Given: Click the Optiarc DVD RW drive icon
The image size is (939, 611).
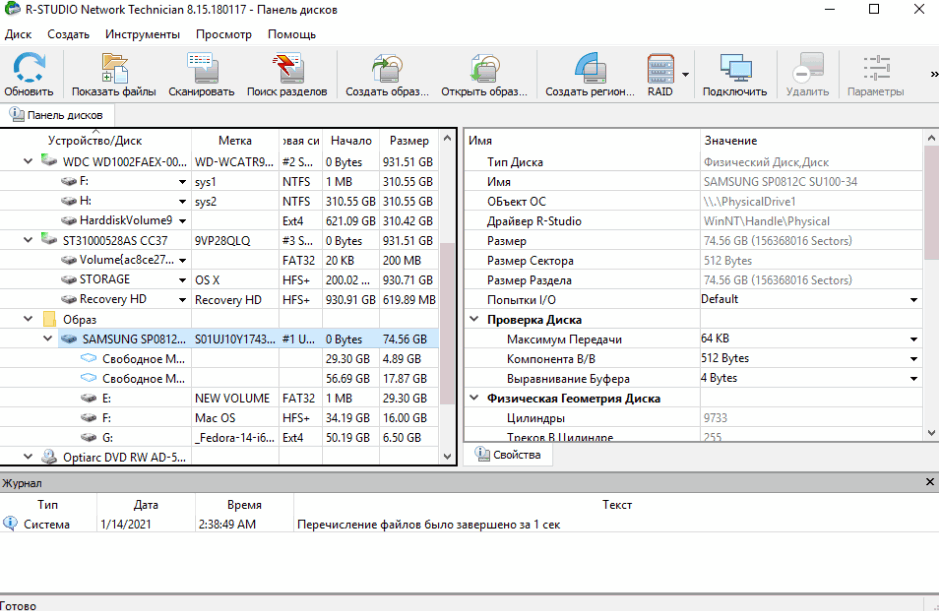Looking at the screenshot, I should point(49,457).
